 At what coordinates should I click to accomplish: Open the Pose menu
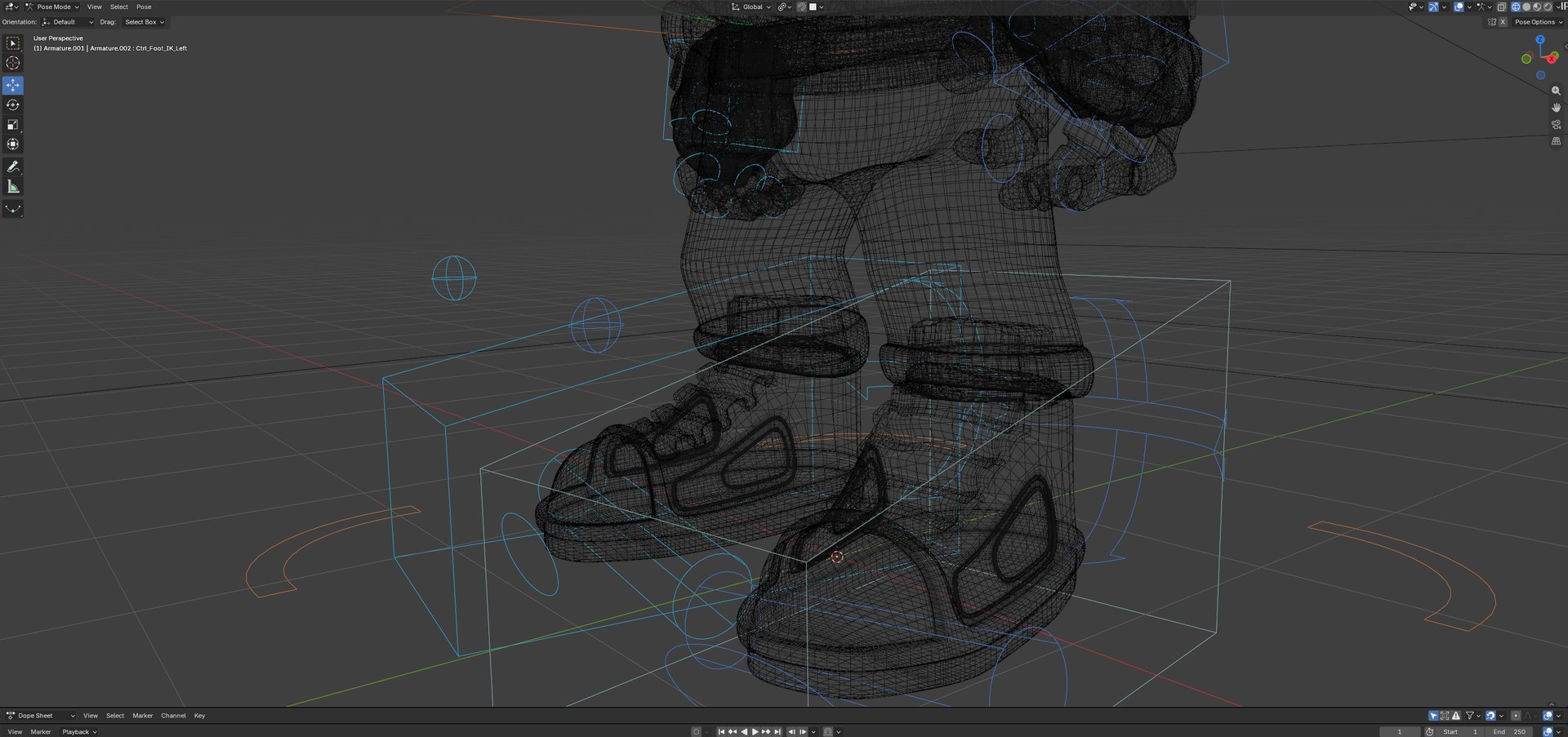click(x=144, y=7)
